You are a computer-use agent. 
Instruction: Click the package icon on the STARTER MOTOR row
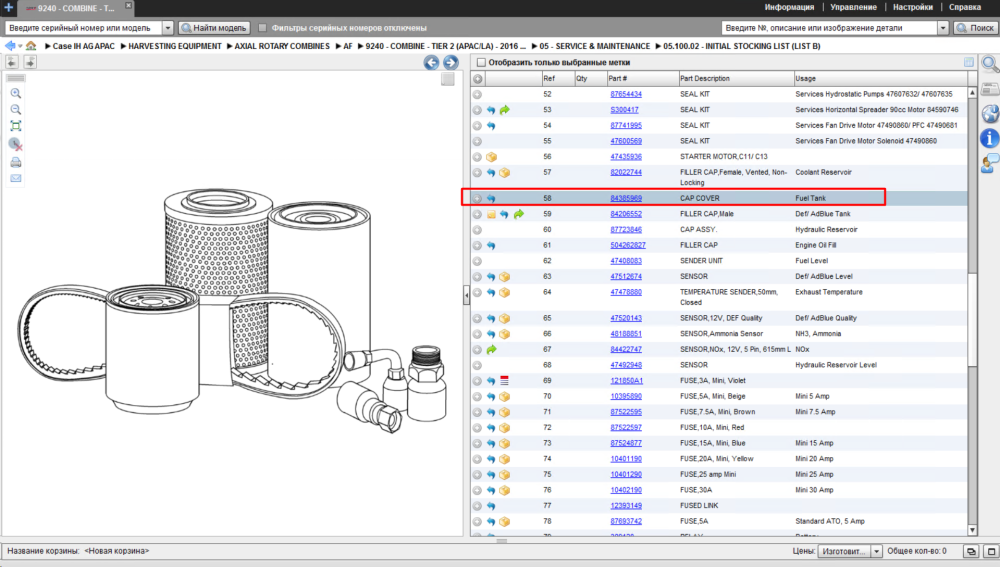click(491, 157)
